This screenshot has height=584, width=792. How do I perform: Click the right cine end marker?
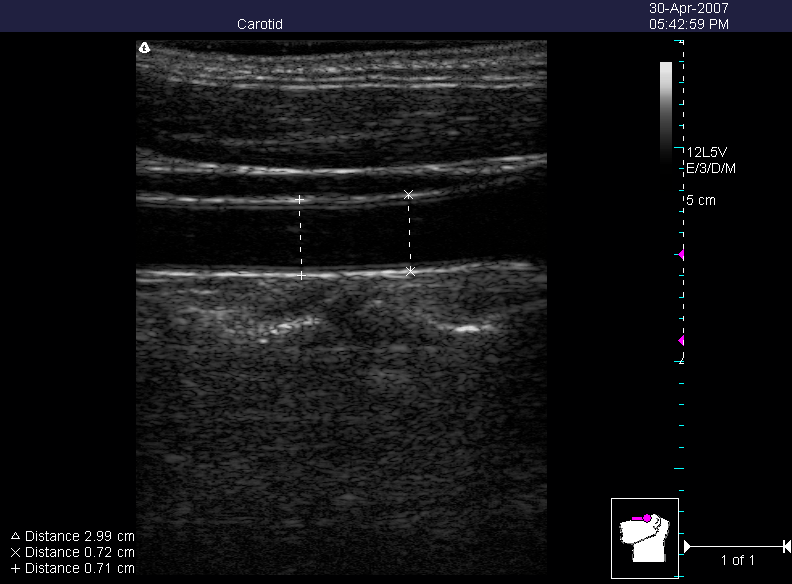786,546
